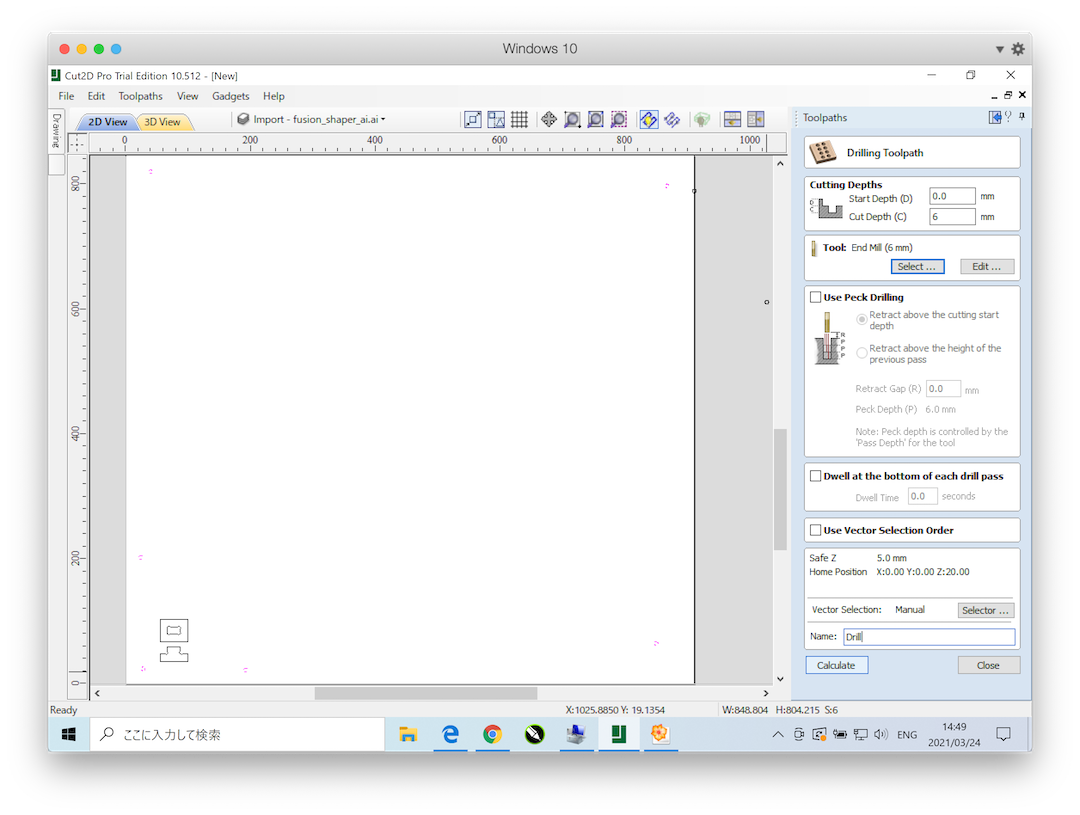Toggle the 2D toolpath preview icon

click(649, 119)
